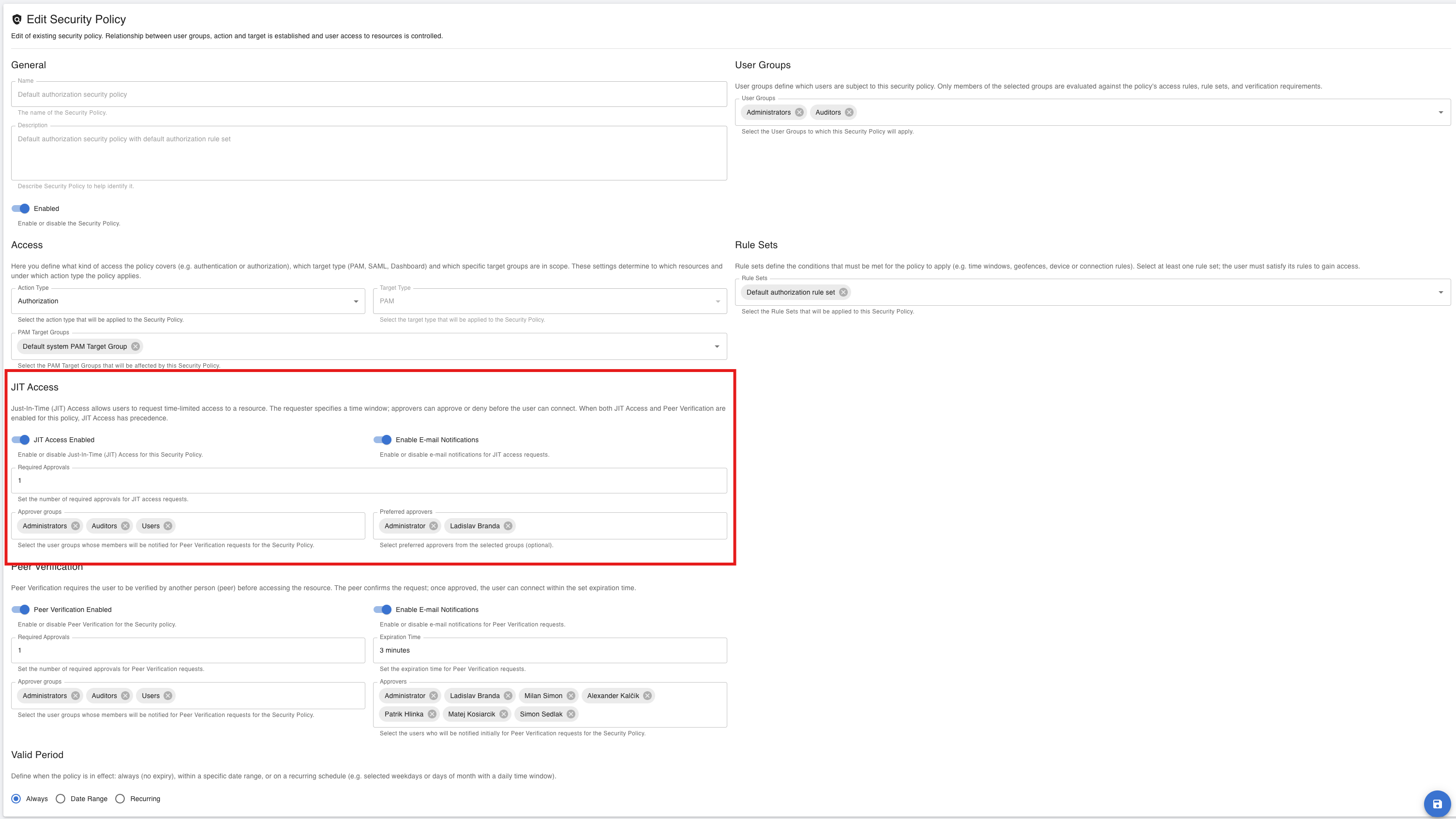
Task: Turn off Peer Verification Enabled switch
Action: pyautogui.click(x=21, y=610)
